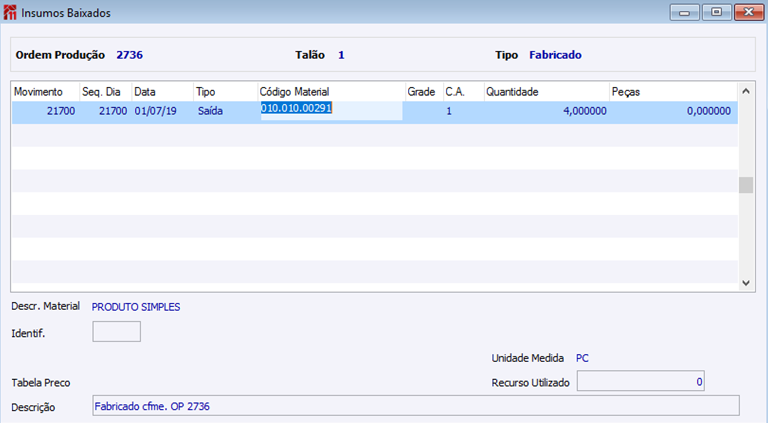
Task: Click the Seq. Dia column header
Action: (106, 92)
